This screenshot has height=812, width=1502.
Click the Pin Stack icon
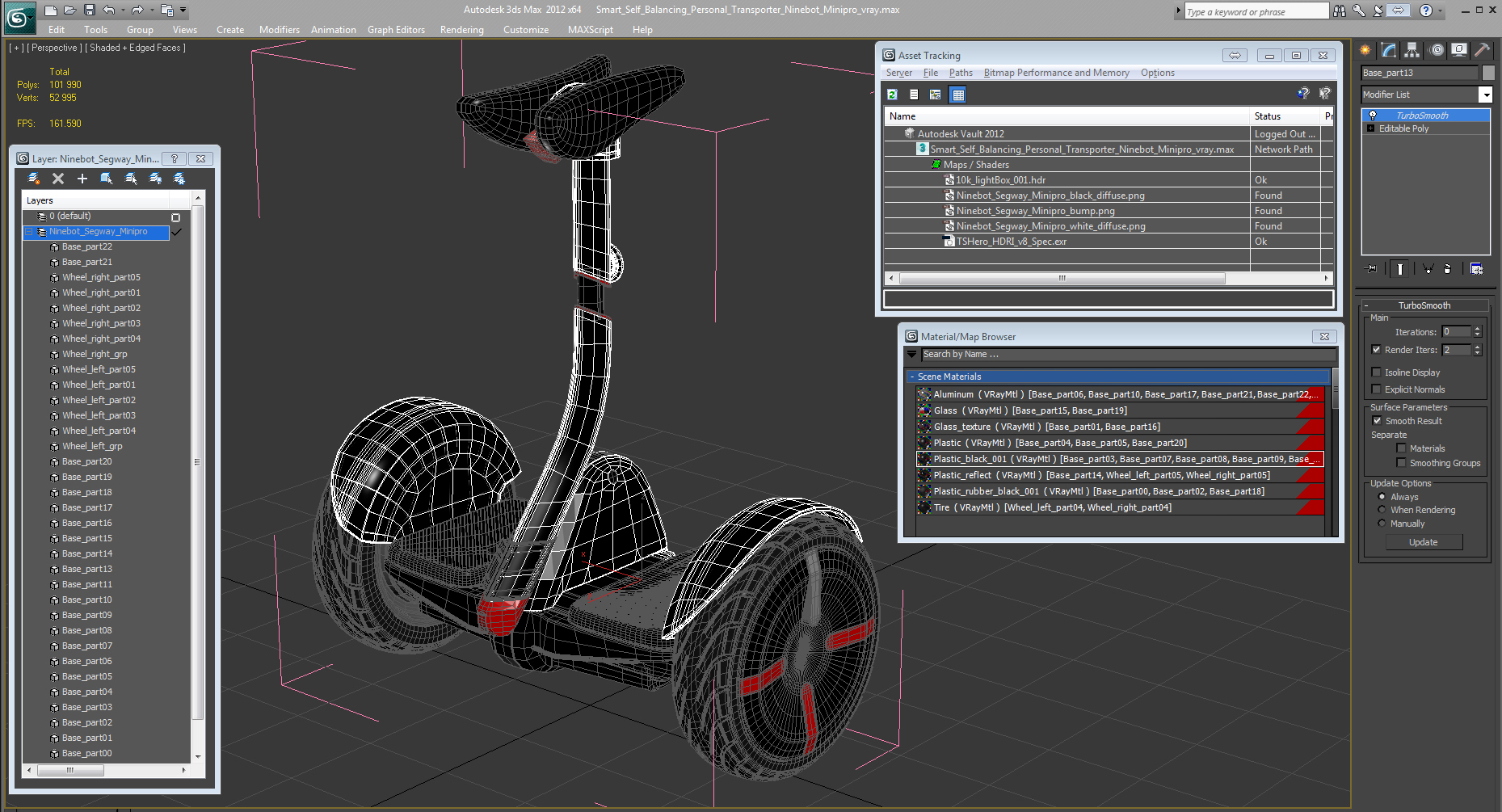[x=1371, y=269]
